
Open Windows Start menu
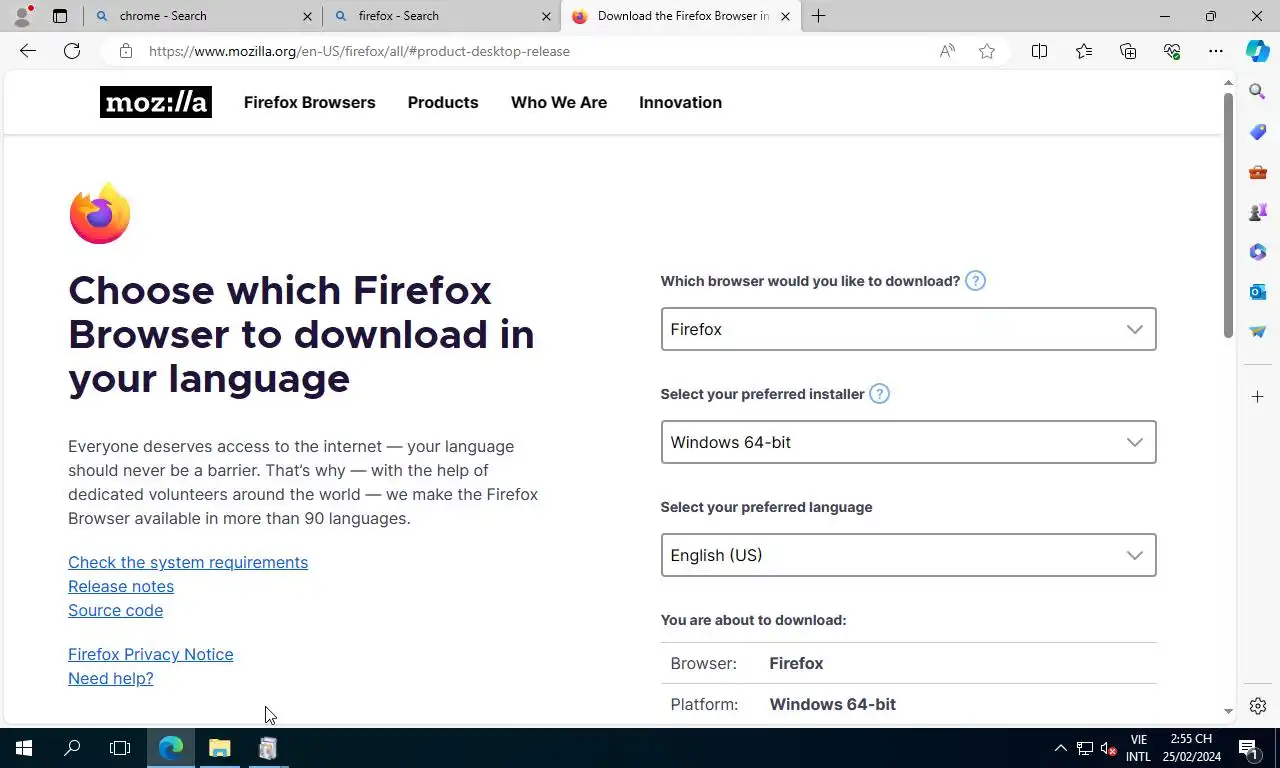(x=24, y=748)
